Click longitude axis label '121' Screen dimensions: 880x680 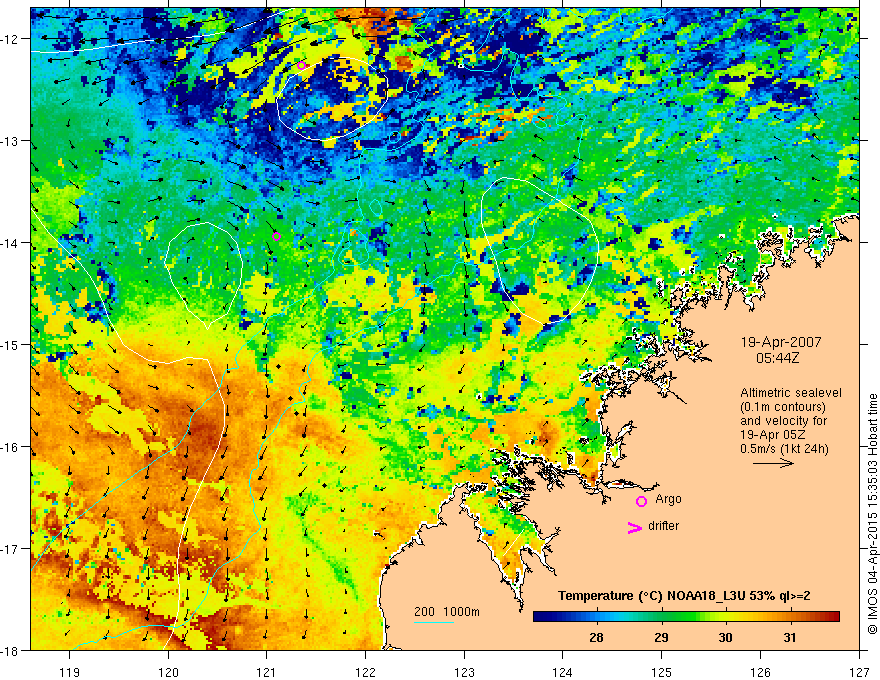point(267,672)
